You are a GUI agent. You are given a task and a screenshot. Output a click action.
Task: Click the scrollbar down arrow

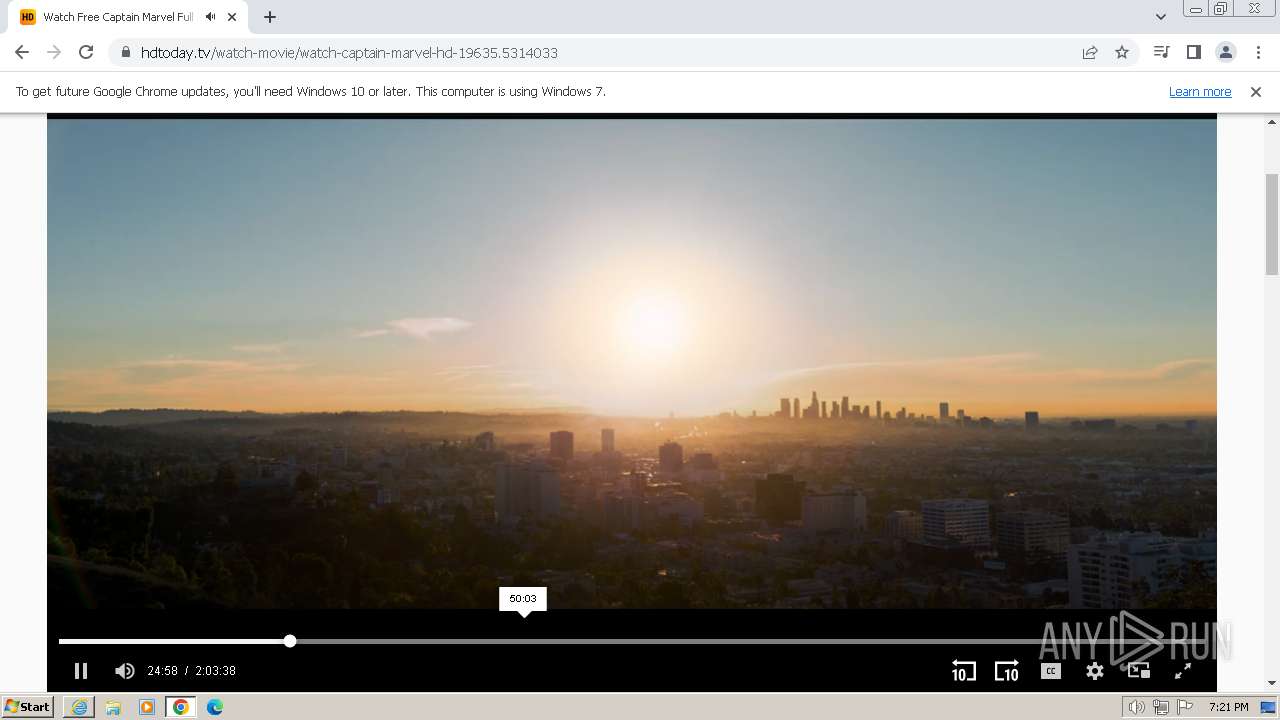point(1272,683)
